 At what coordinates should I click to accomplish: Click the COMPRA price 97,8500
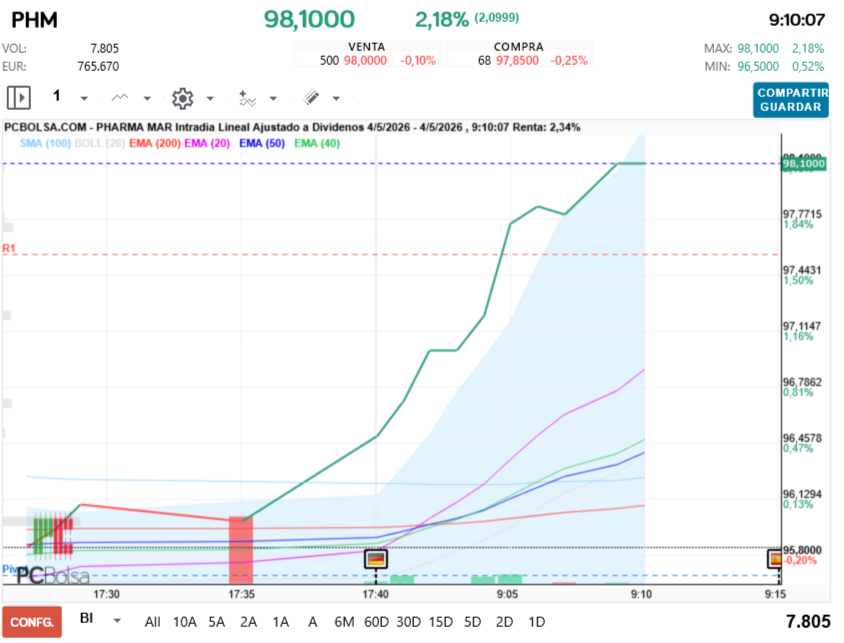(517, 60)
